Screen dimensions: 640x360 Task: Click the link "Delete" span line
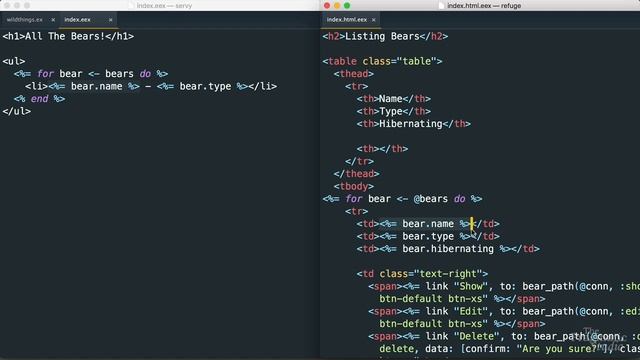click(504, 336)
